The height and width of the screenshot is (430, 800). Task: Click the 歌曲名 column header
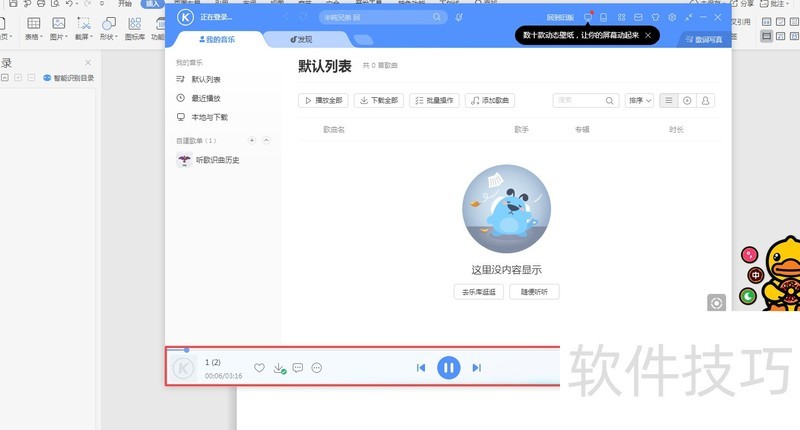coord(334,130)
